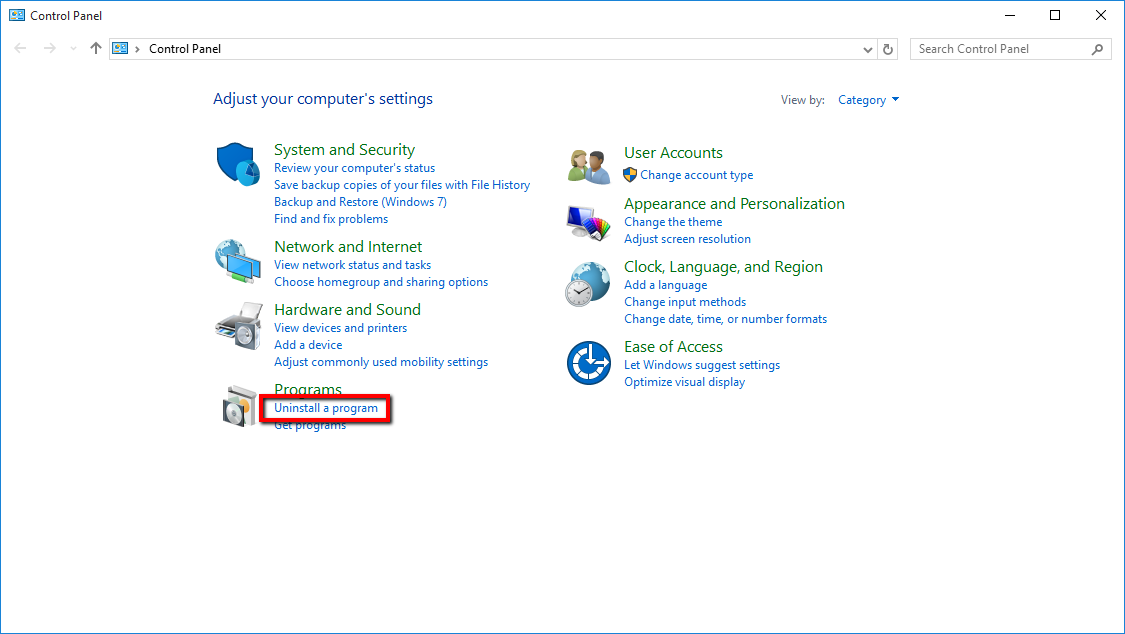Open the View by Category dropdown

tap(868, 100)
